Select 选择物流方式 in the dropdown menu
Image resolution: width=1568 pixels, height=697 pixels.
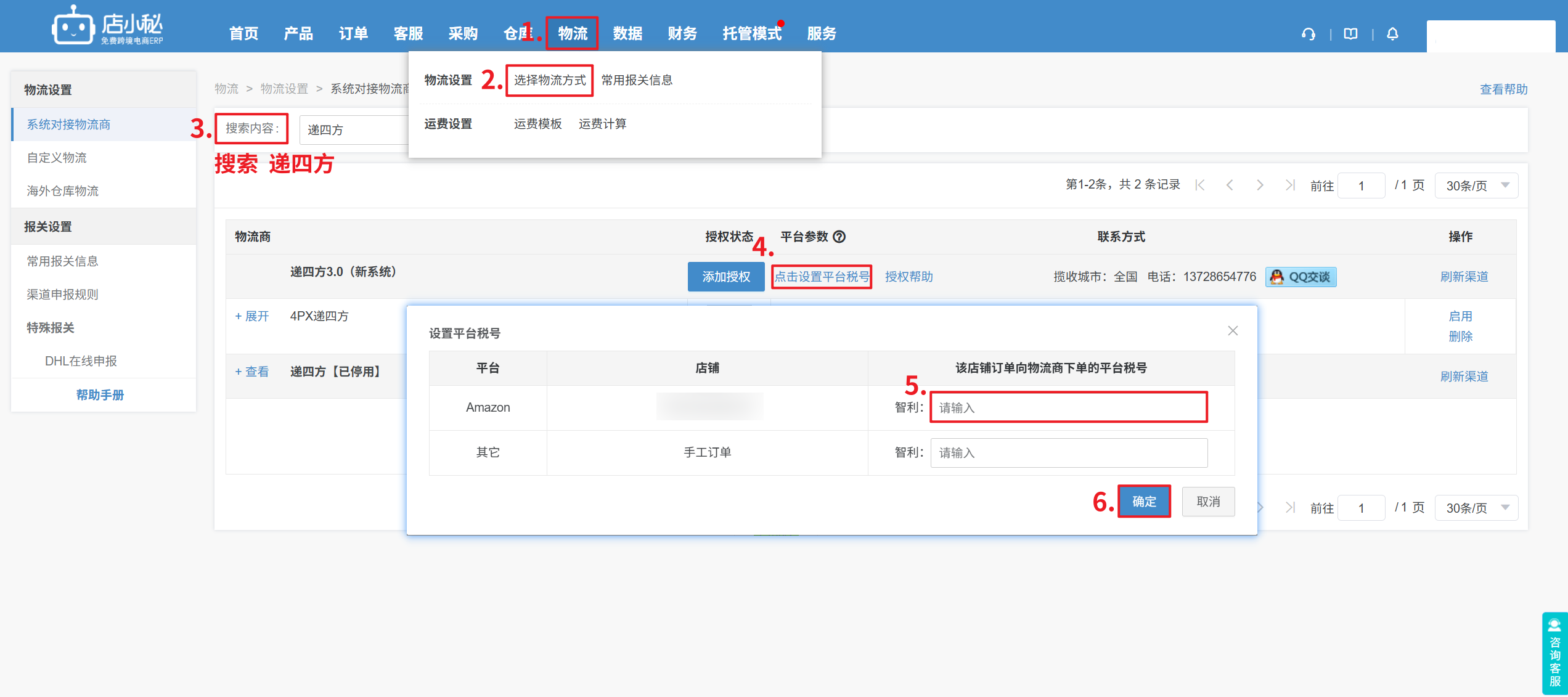click(x=549, y=80)
